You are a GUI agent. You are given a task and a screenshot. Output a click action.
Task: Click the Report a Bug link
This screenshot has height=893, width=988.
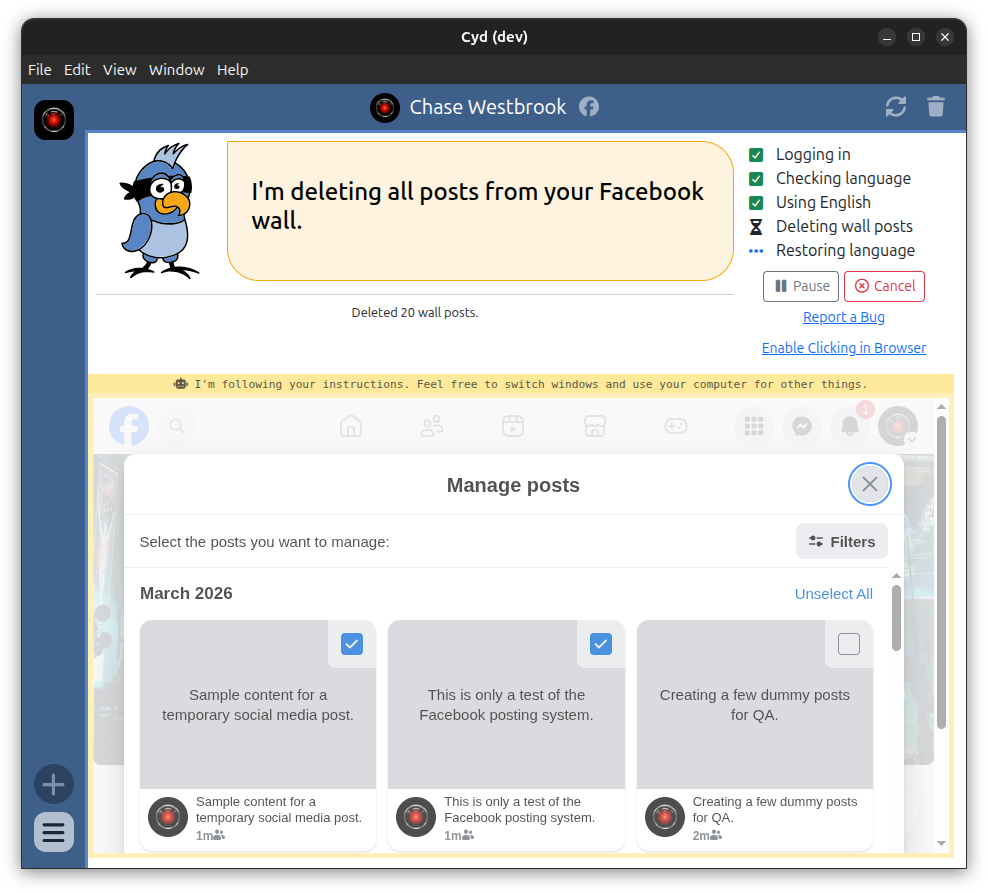(x=843, y=317)
